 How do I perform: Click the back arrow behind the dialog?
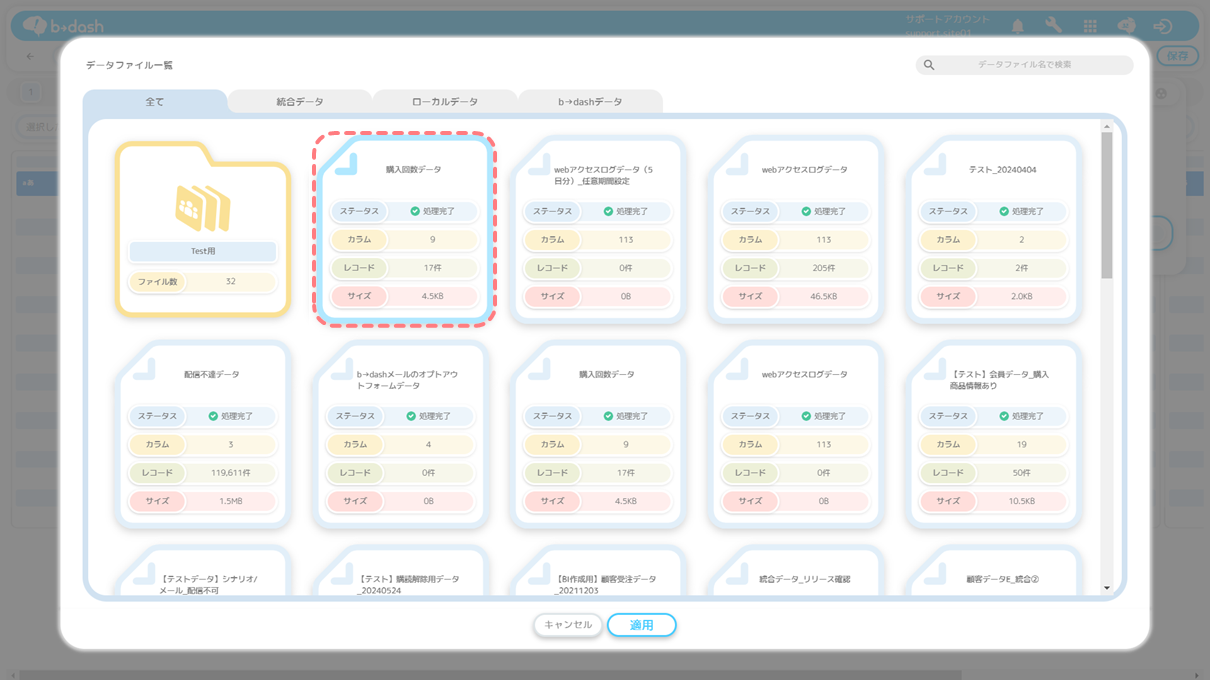30,56
